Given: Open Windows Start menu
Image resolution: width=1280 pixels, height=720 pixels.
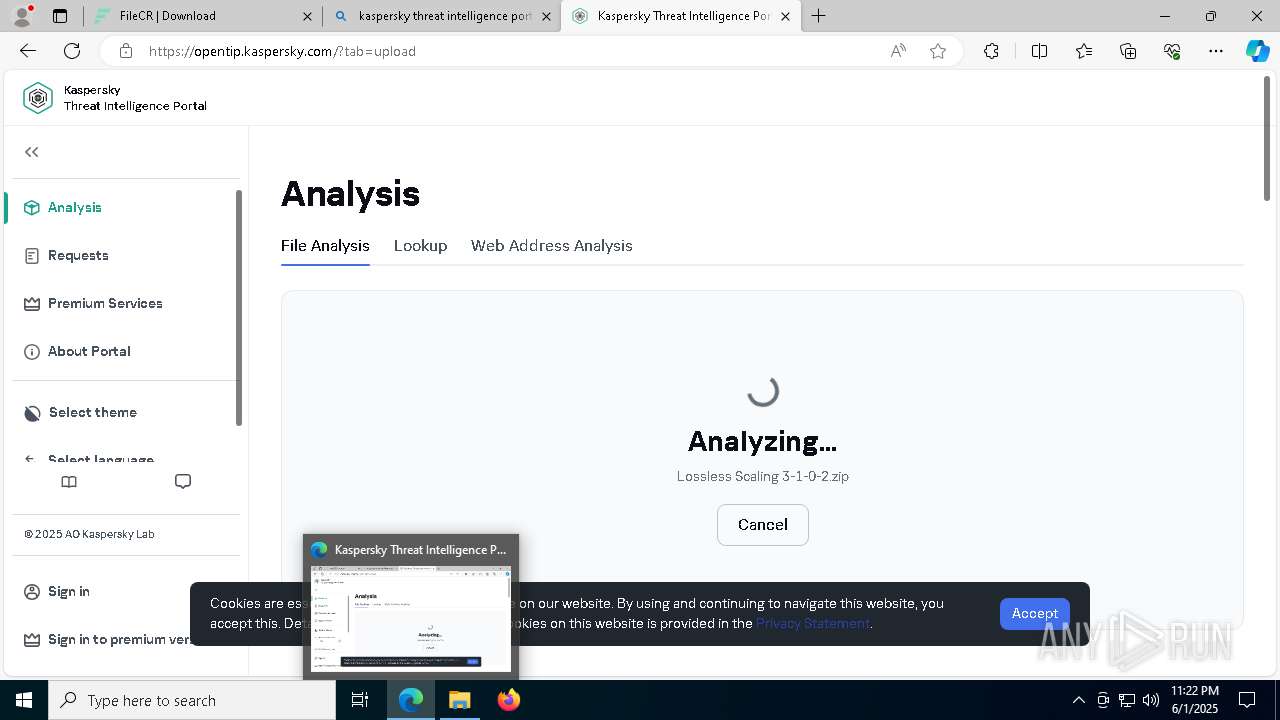Looking at the screenshot, I should click(x=24, y=700).
